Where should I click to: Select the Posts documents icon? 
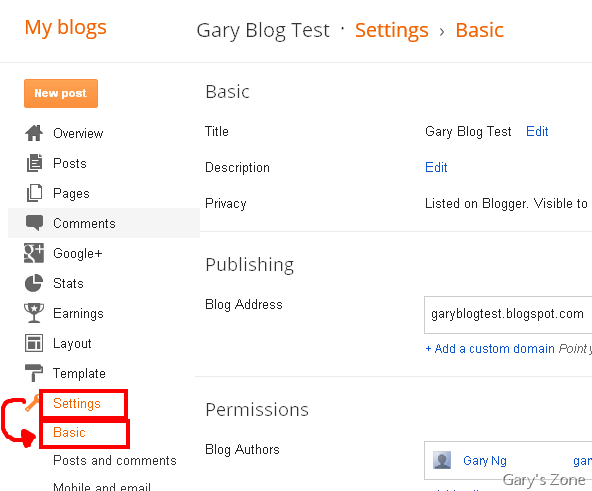click(34, 163)
